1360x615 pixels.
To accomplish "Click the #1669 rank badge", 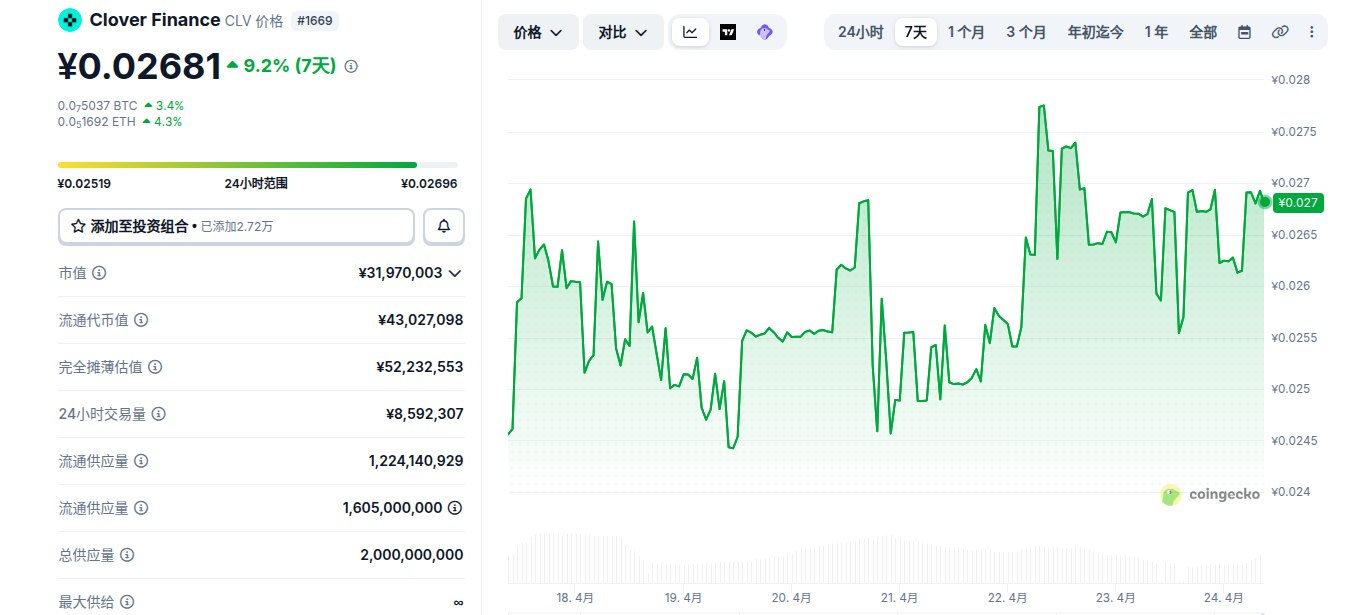I will (315, 20).
